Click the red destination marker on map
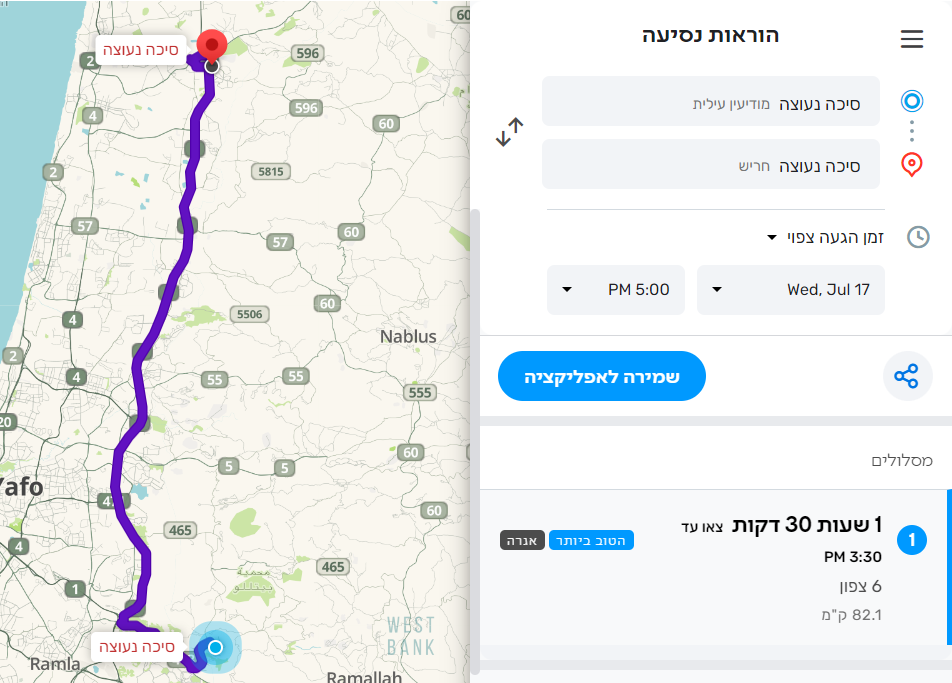This screenshot has height=683, width=952. (211, 47)
